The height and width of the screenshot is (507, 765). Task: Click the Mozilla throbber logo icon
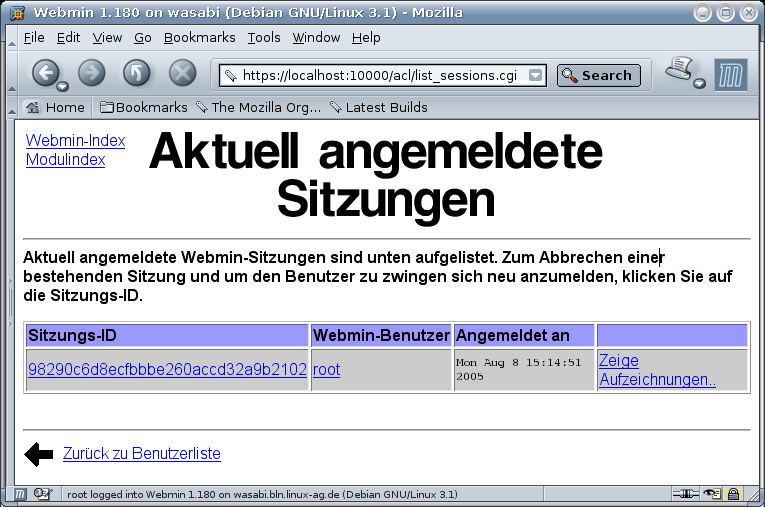(x=731, y=75)
